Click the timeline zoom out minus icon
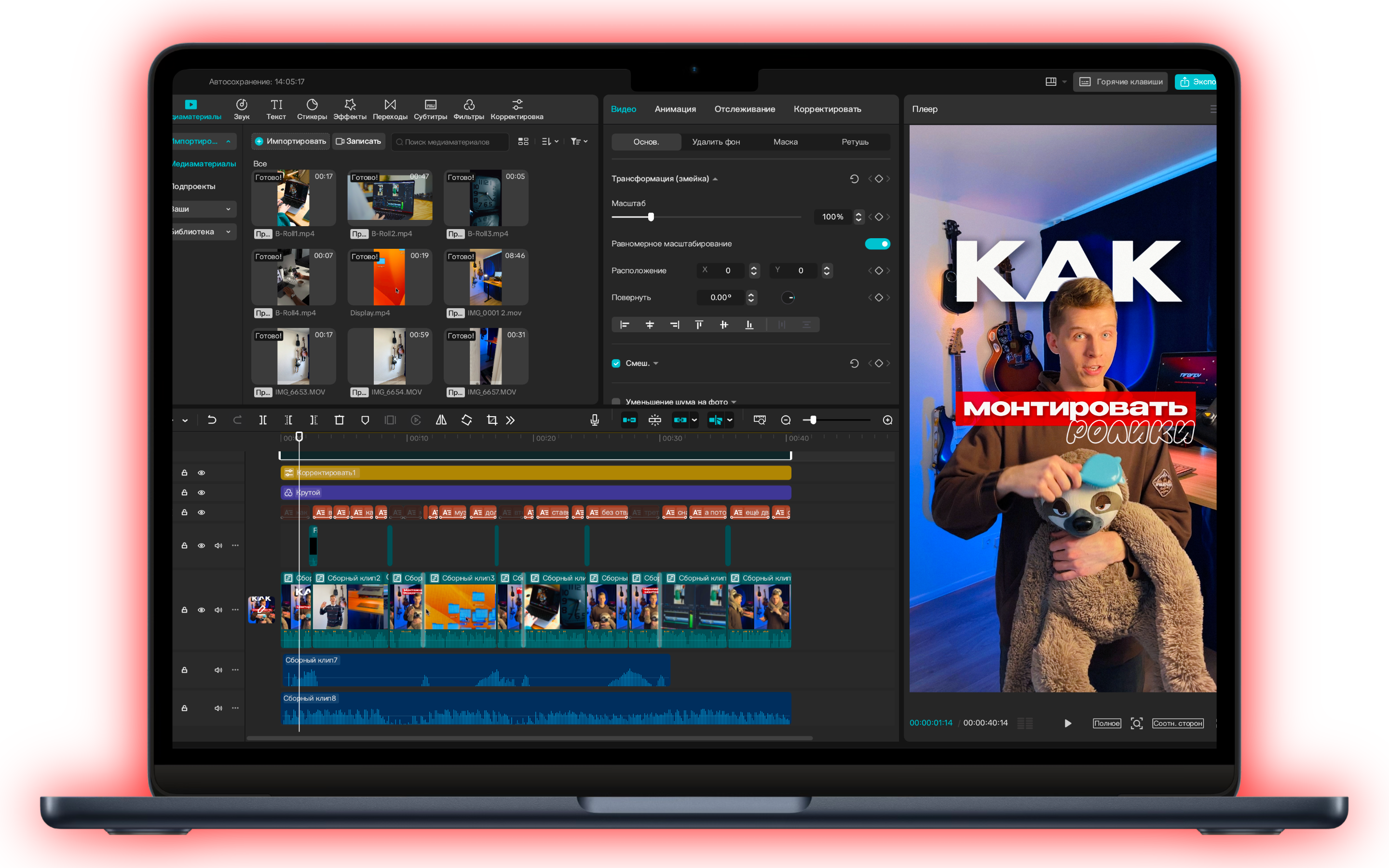The width and height of the screenshot is (1389, 868). pos(786,420)
